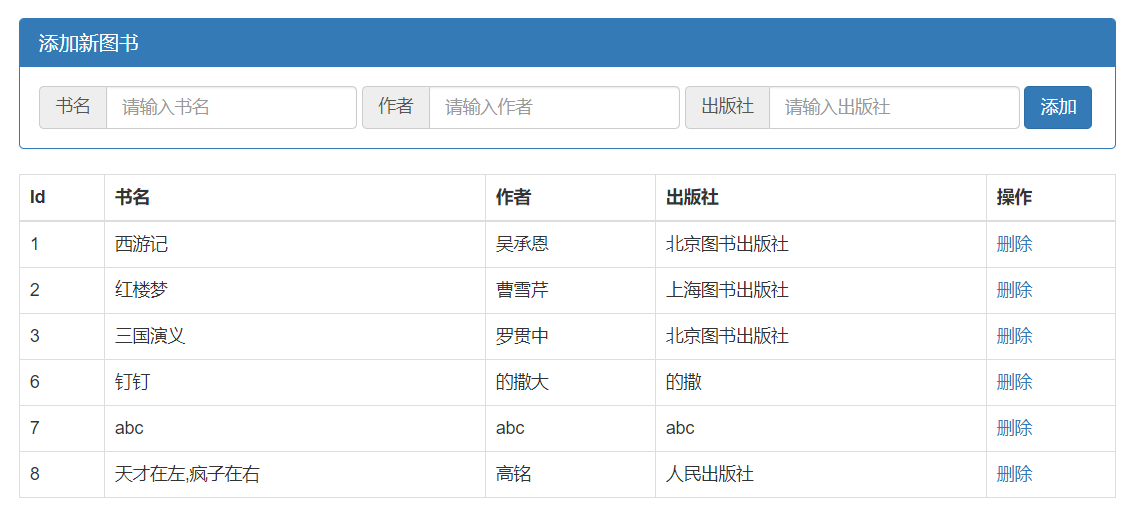Click the 出版社 column header
Screen dimensions: 1134x513
692,198
